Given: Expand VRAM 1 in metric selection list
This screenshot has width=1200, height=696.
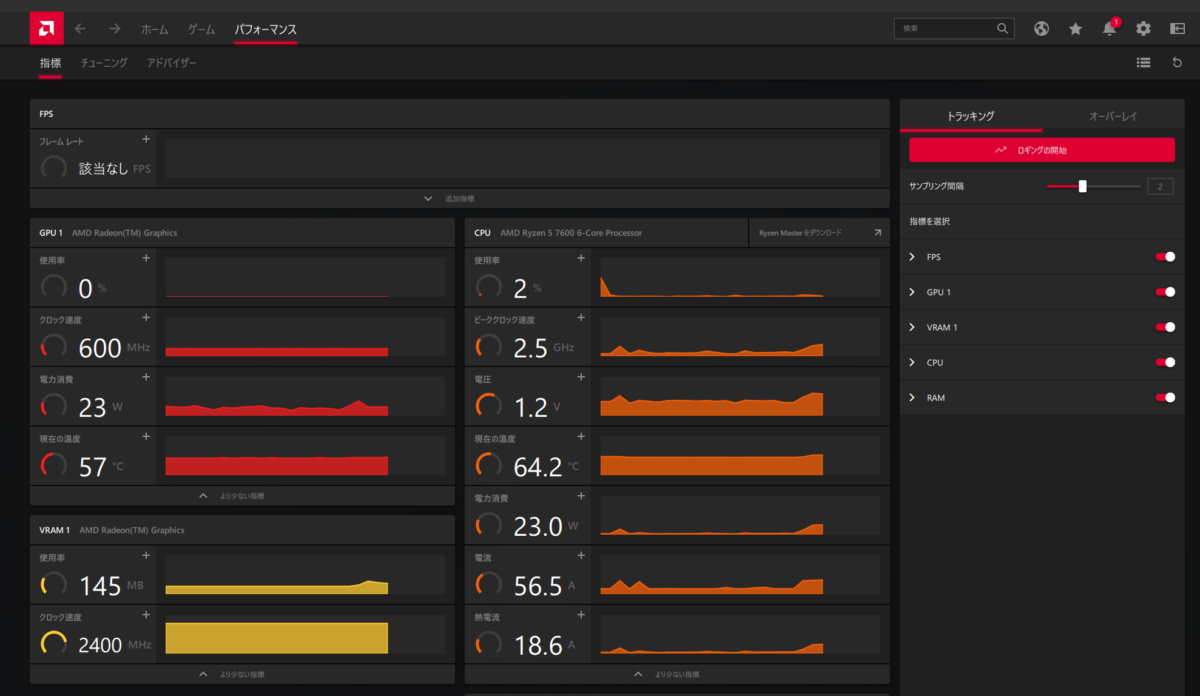Looking at the screenshot, I should coord(912,327).
